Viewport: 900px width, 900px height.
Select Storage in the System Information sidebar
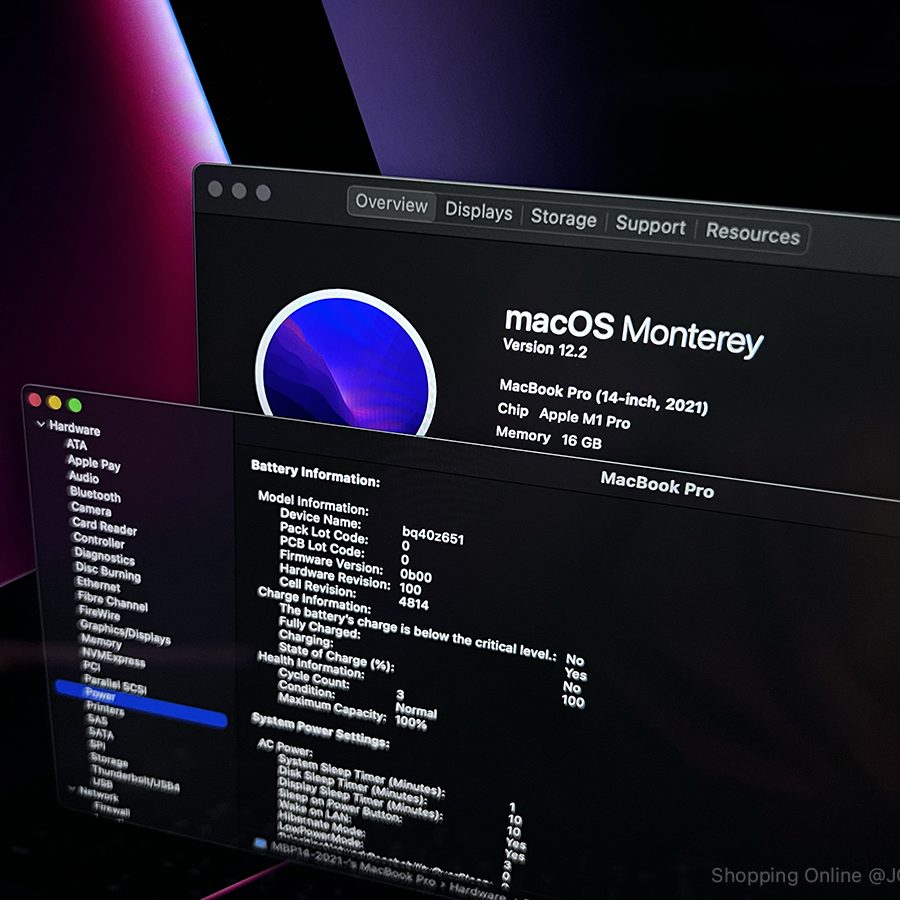click(109, 760)
